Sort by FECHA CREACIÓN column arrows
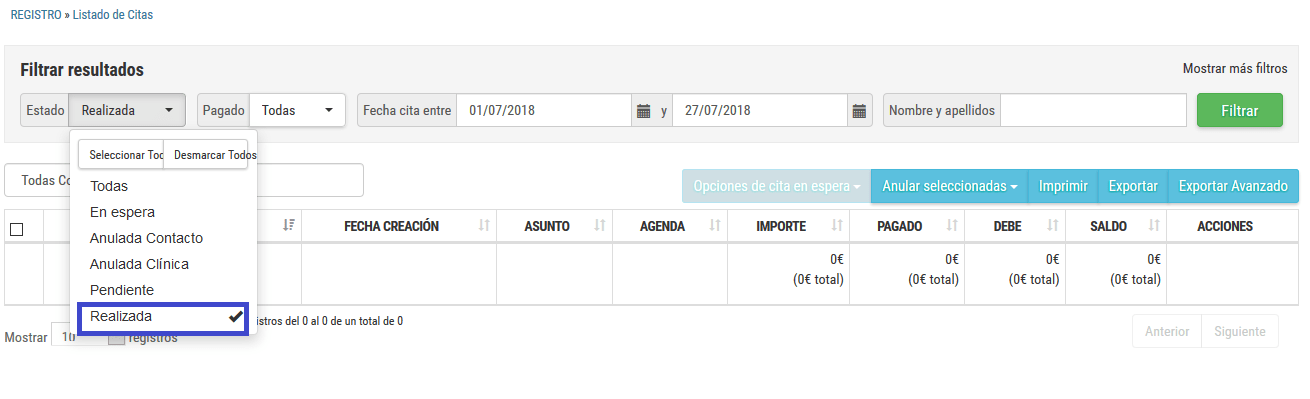Viewport: 1310px width, 399px height. pyautogui.click(x=484, y=227)
